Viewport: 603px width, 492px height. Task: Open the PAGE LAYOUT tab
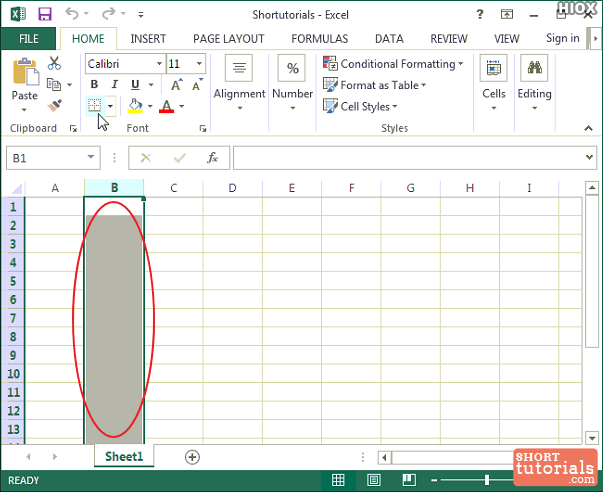click(228, 38)
